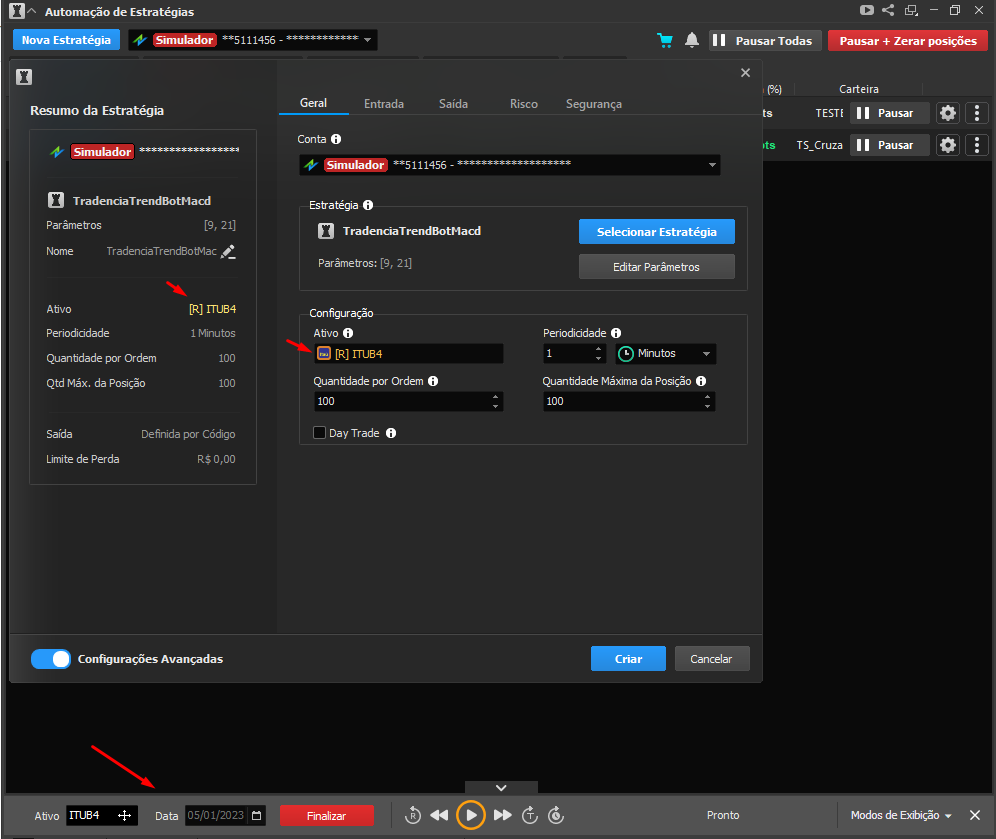Click Pausar Todas button
This screenshot has width=996, height=839.
pyautogui.click(x=765, y=41)
